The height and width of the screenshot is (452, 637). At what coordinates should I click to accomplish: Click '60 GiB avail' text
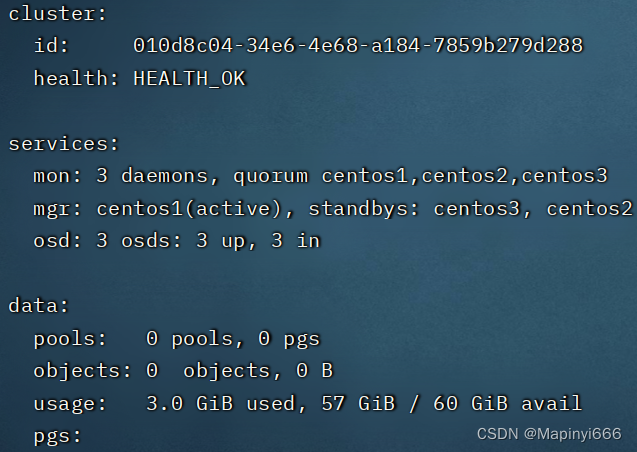point(508,403)
